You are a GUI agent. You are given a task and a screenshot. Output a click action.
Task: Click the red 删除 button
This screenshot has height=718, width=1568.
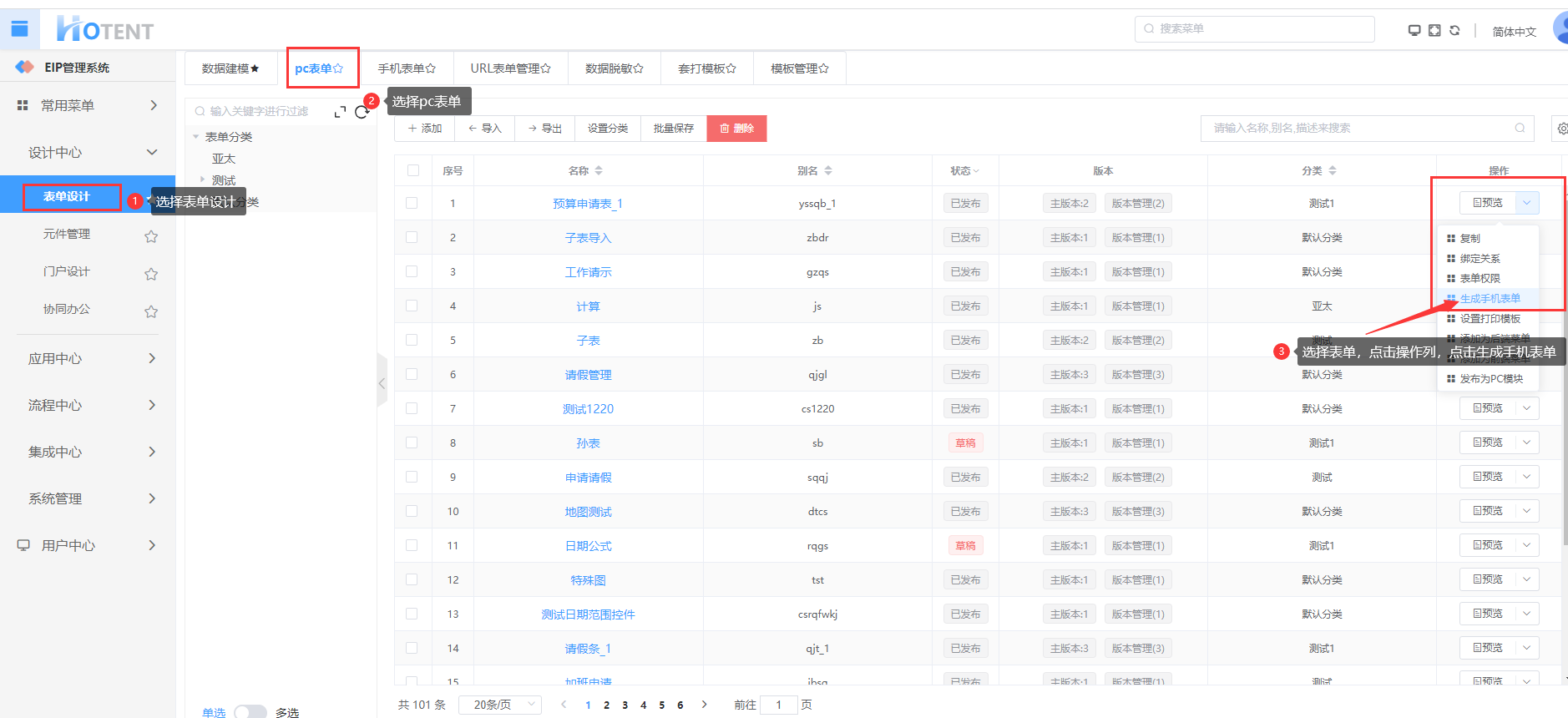[x=736, y=129]
